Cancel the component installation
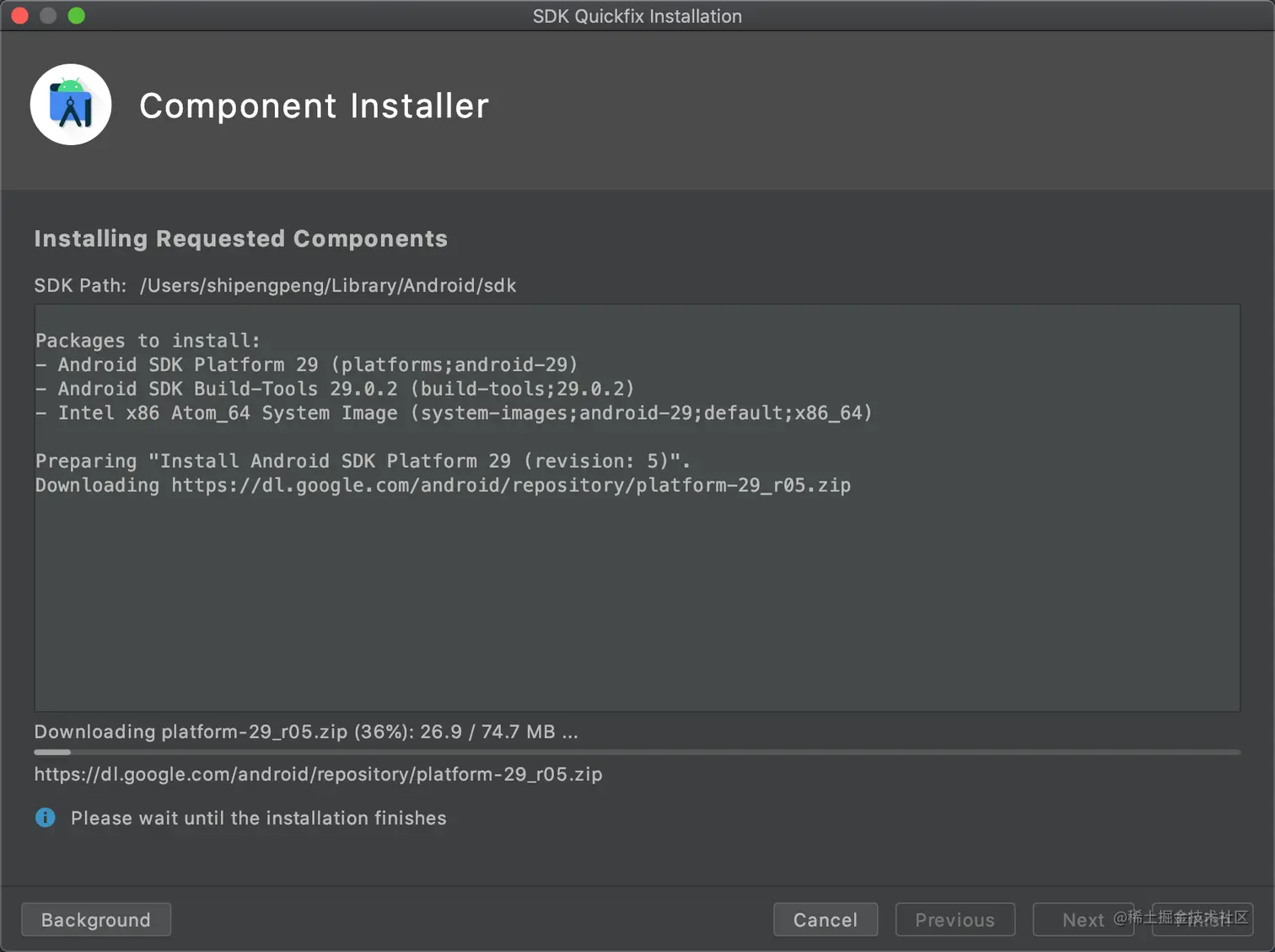The height and width of the screenshot is (952, 1275). (825, 920)
